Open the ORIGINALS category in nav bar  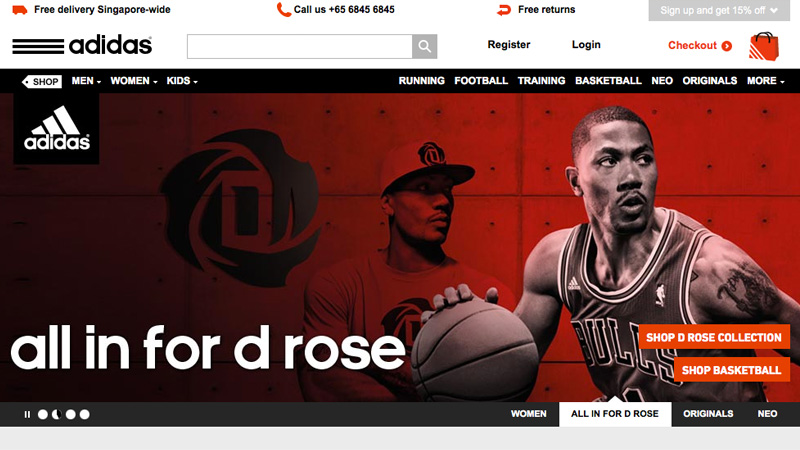pyautogui.click(x=710, y=81)
